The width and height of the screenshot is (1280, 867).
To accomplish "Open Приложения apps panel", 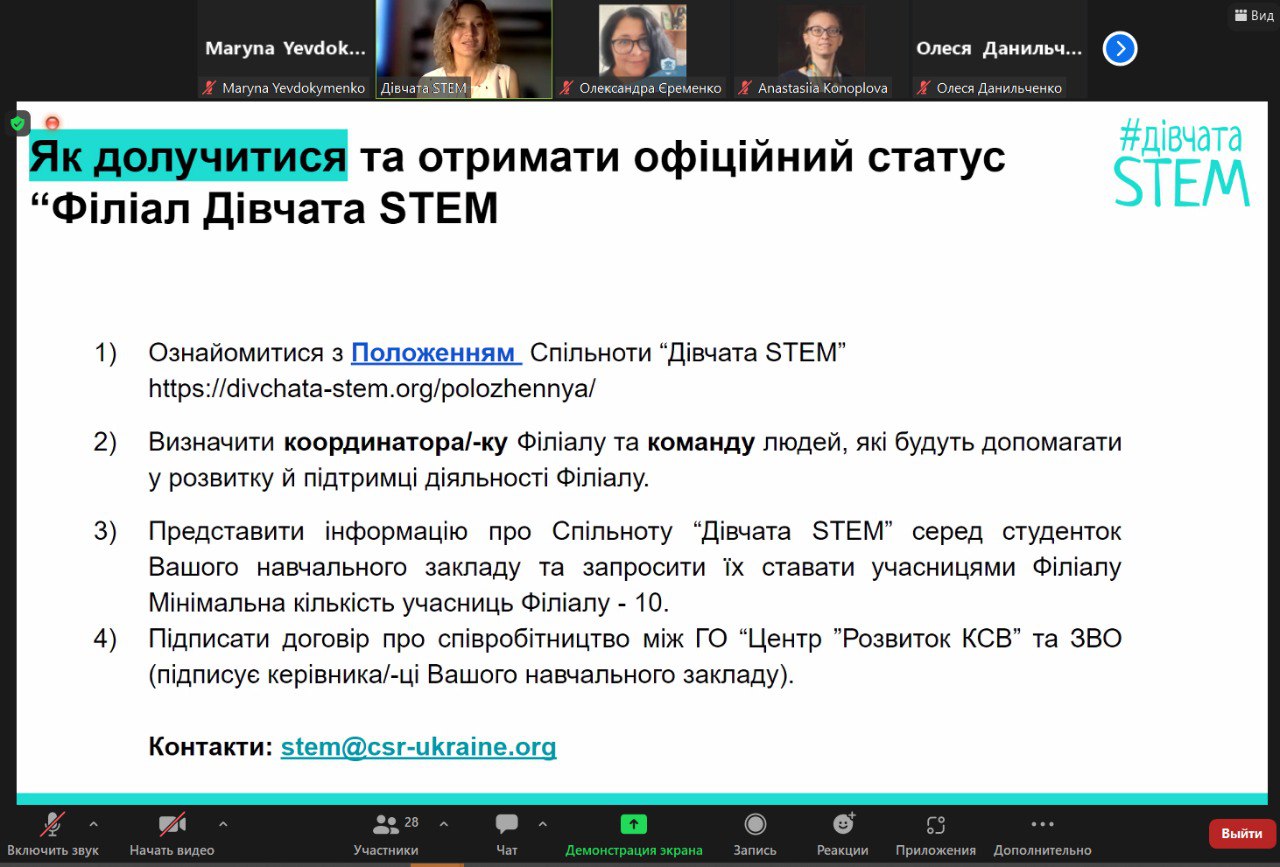I will tap(935, 834).
